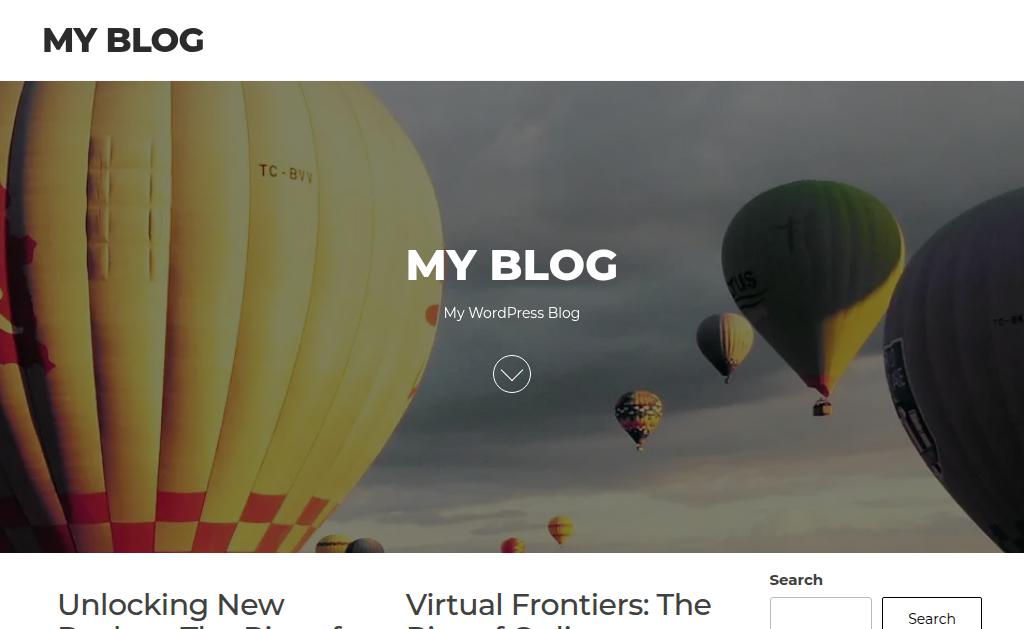Open the Virtual Frontiers post title
Screen dimensions: 1024x629
pos(558,605)
